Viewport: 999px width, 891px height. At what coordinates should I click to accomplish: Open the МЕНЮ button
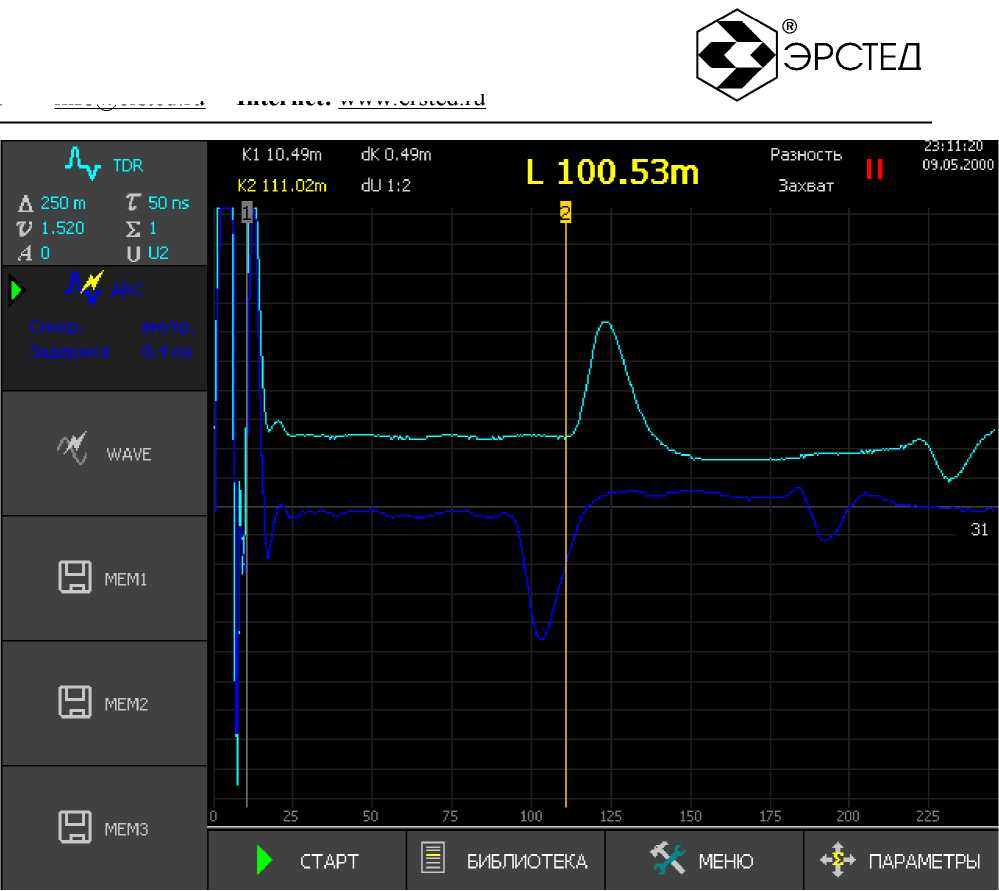tap(704, 860)
